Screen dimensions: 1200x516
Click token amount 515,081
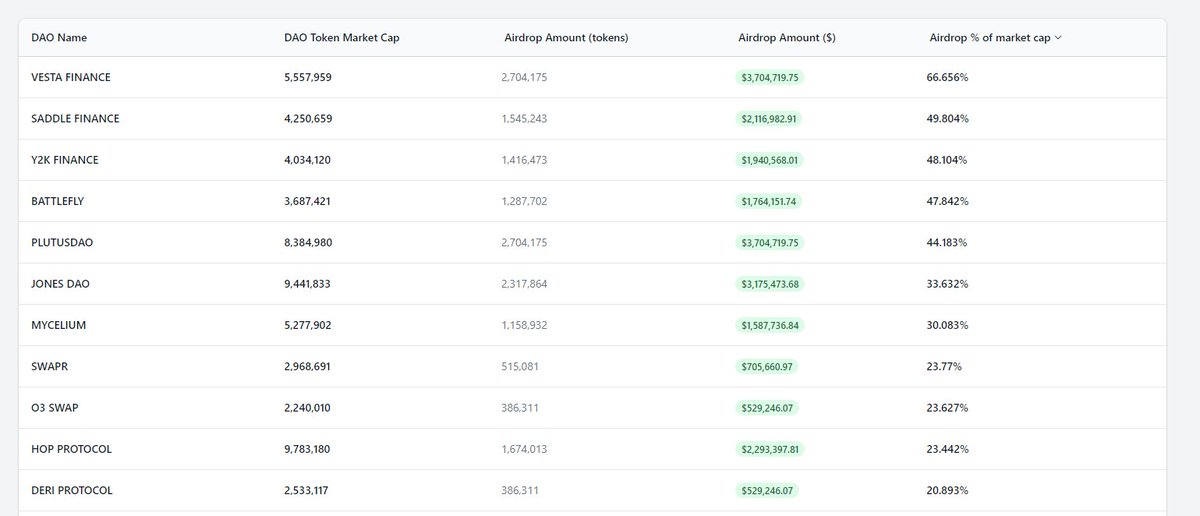pos(520,367)
